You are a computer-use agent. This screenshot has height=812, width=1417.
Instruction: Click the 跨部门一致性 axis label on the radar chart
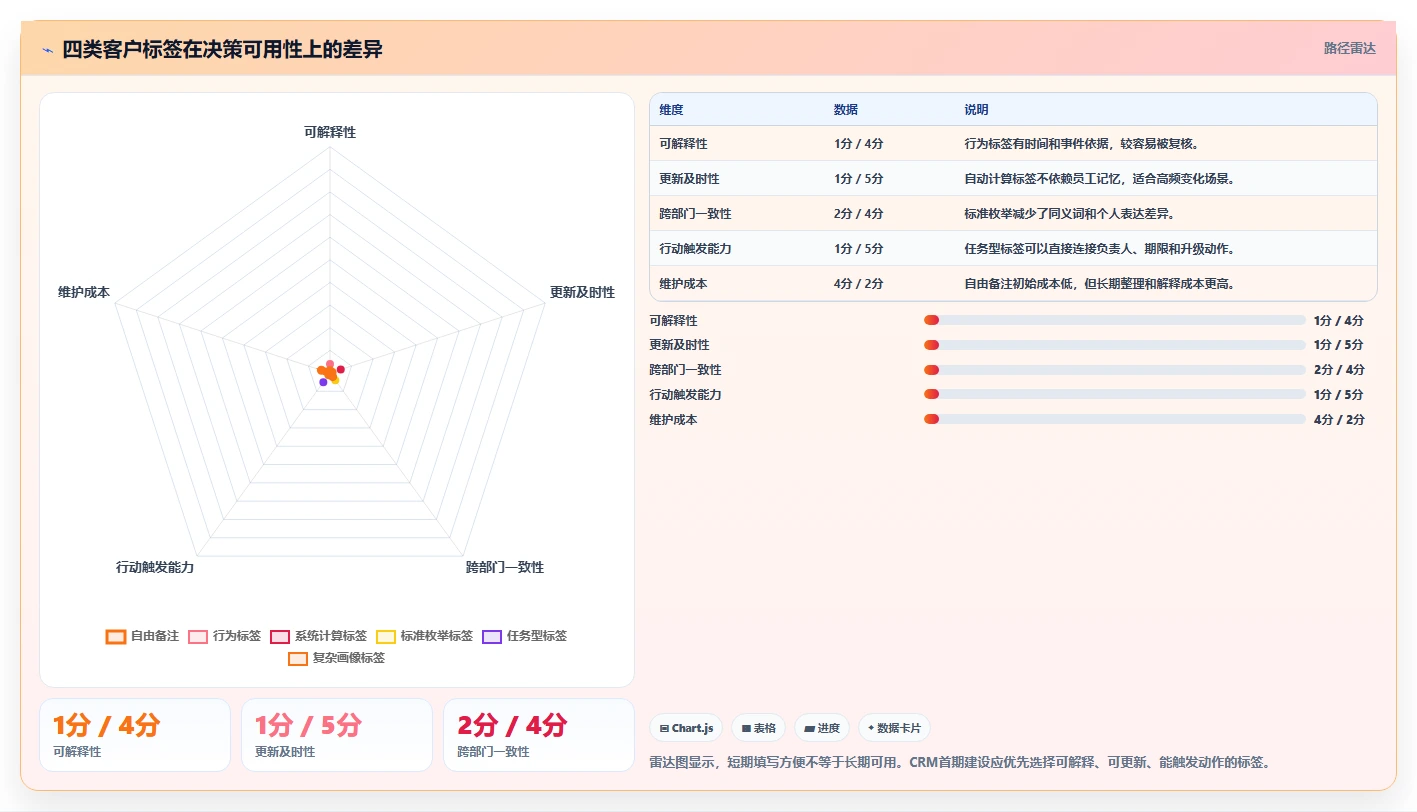505,567
